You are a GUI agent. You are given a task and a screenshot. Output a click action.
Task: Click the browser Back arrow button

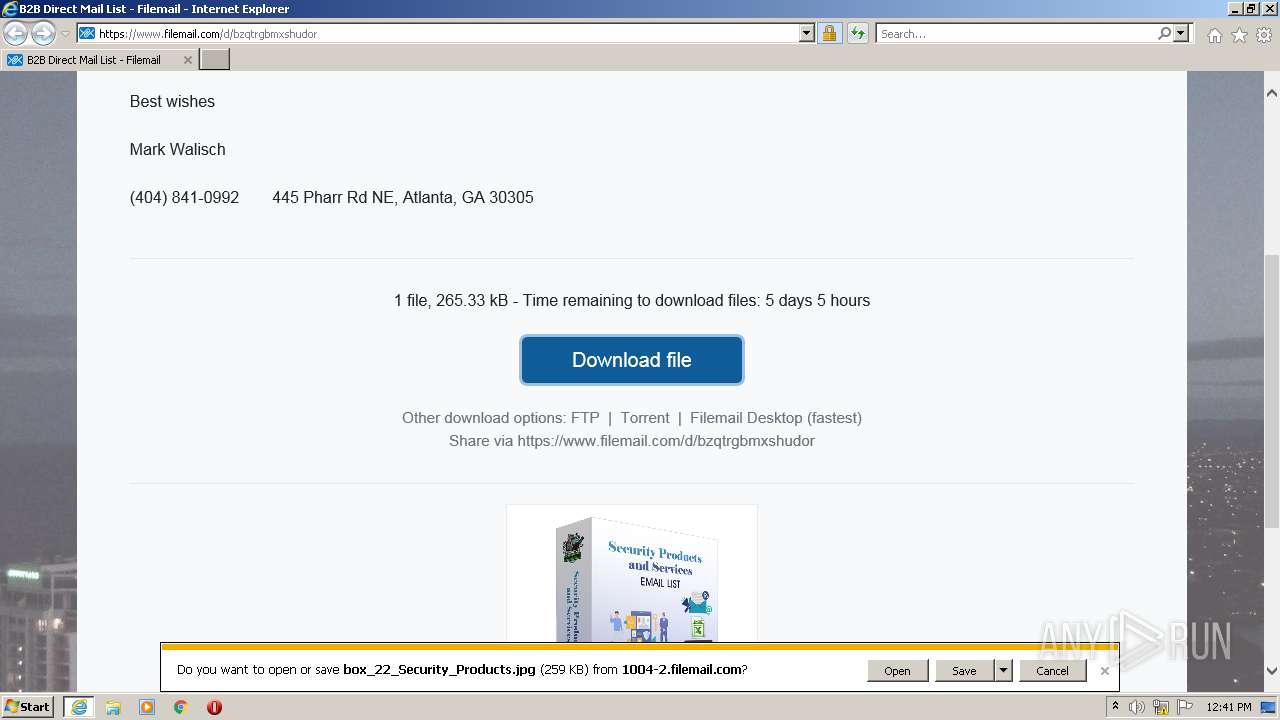coord(15,33)
